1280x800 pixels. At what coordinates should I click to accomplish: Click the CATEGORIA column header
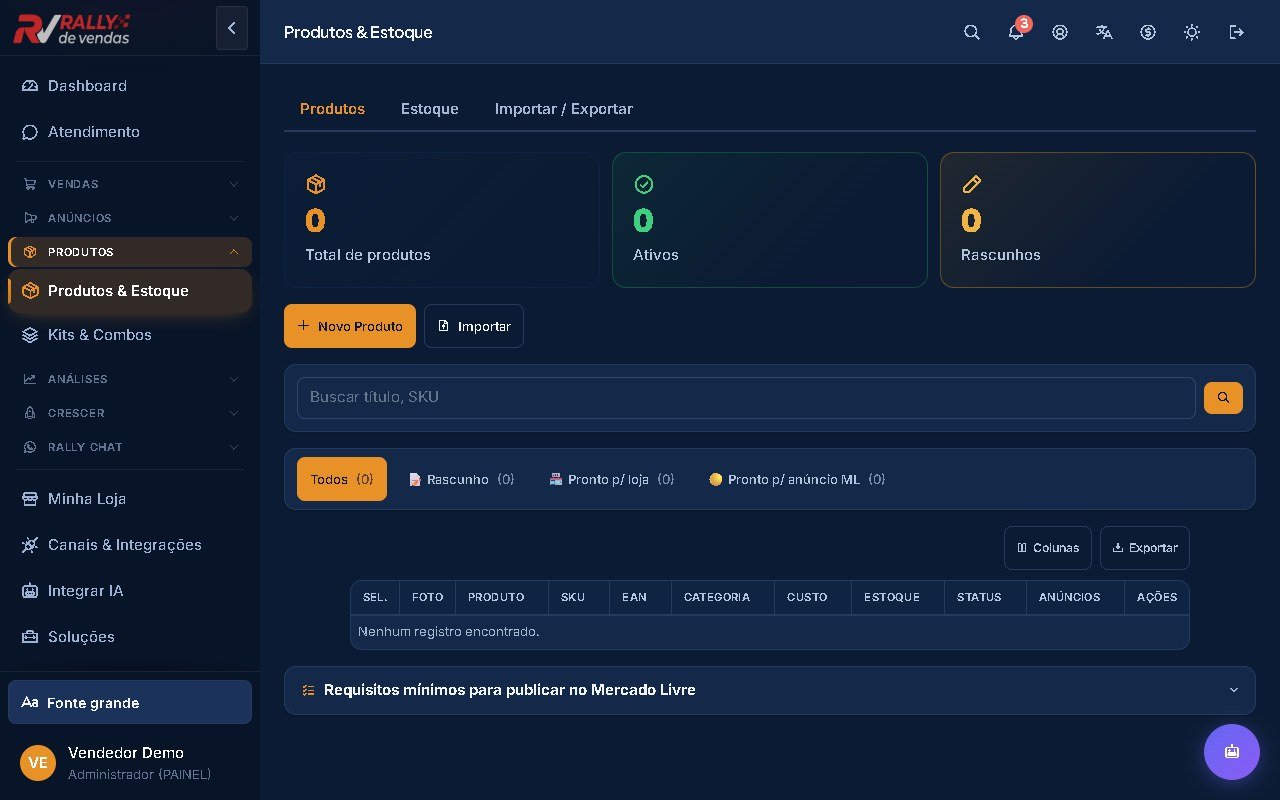tap(723, 597)
